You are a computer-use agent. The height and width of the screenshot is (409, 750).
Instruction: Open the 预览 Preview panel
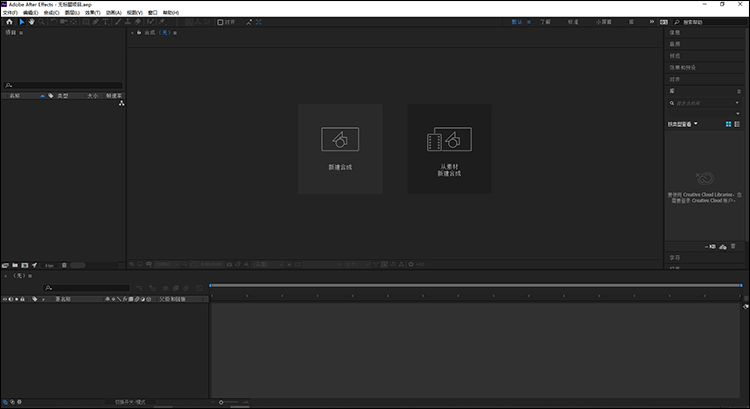pos(674,56)
